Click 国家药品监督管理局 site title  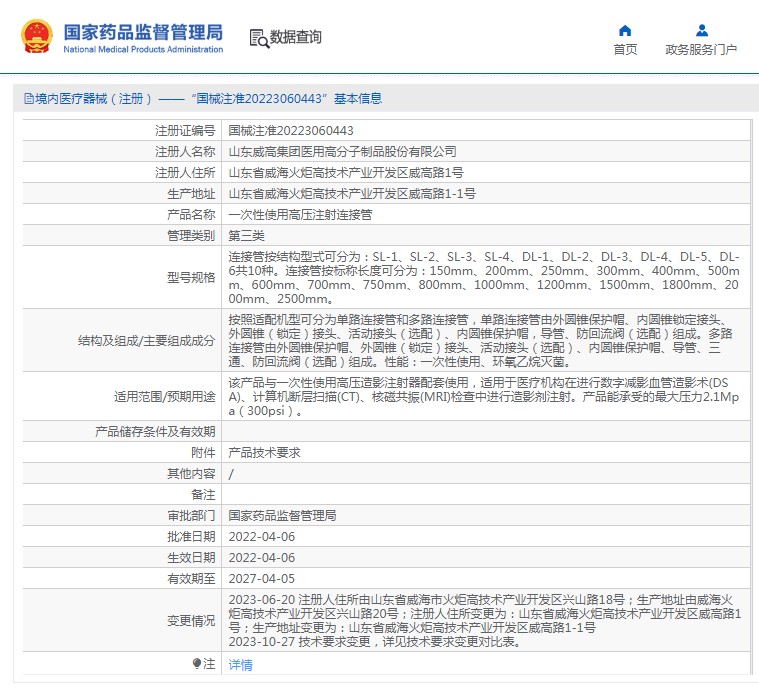[143, 32]
